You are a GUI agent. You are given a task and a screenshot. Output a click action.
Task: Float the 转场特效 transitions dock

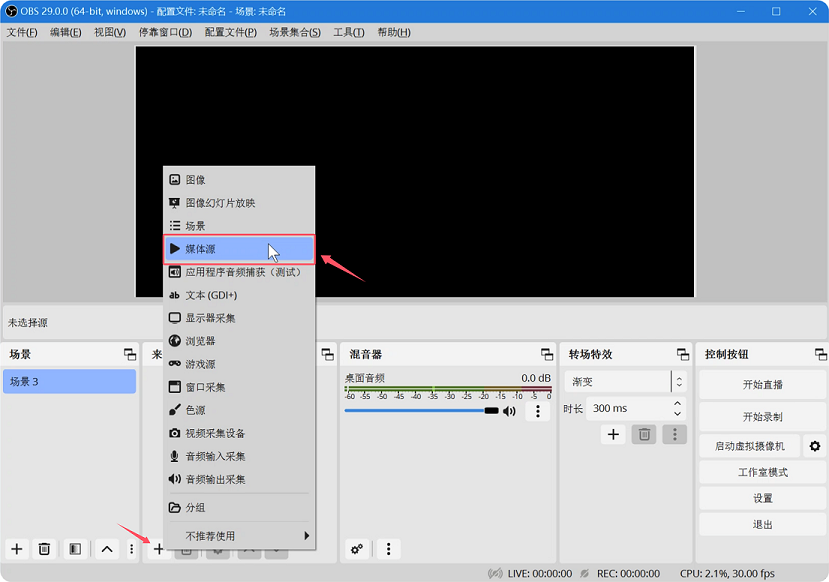point(683,354)
